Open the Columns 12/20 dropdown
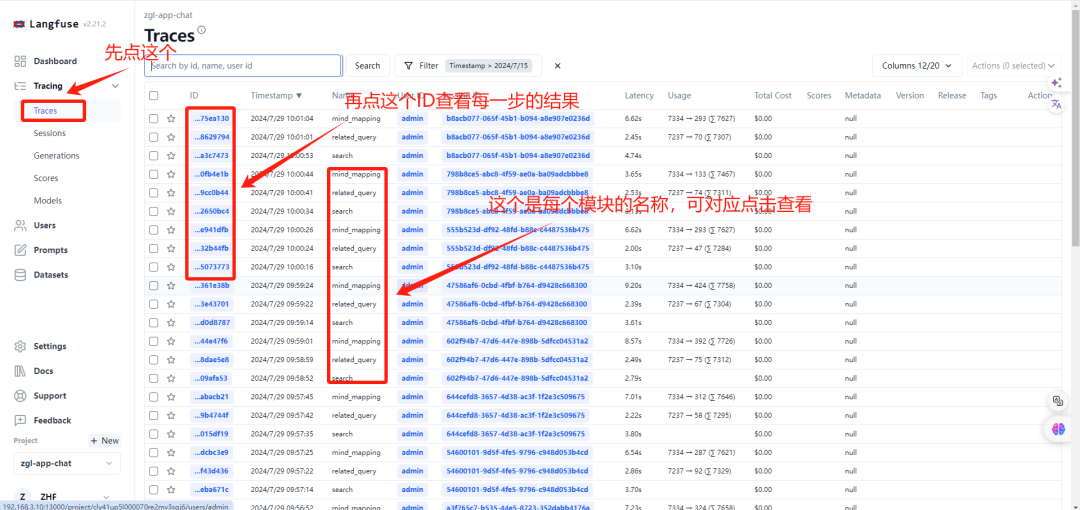Viewport: 1080px width, 510px height. tap(917, 65)
